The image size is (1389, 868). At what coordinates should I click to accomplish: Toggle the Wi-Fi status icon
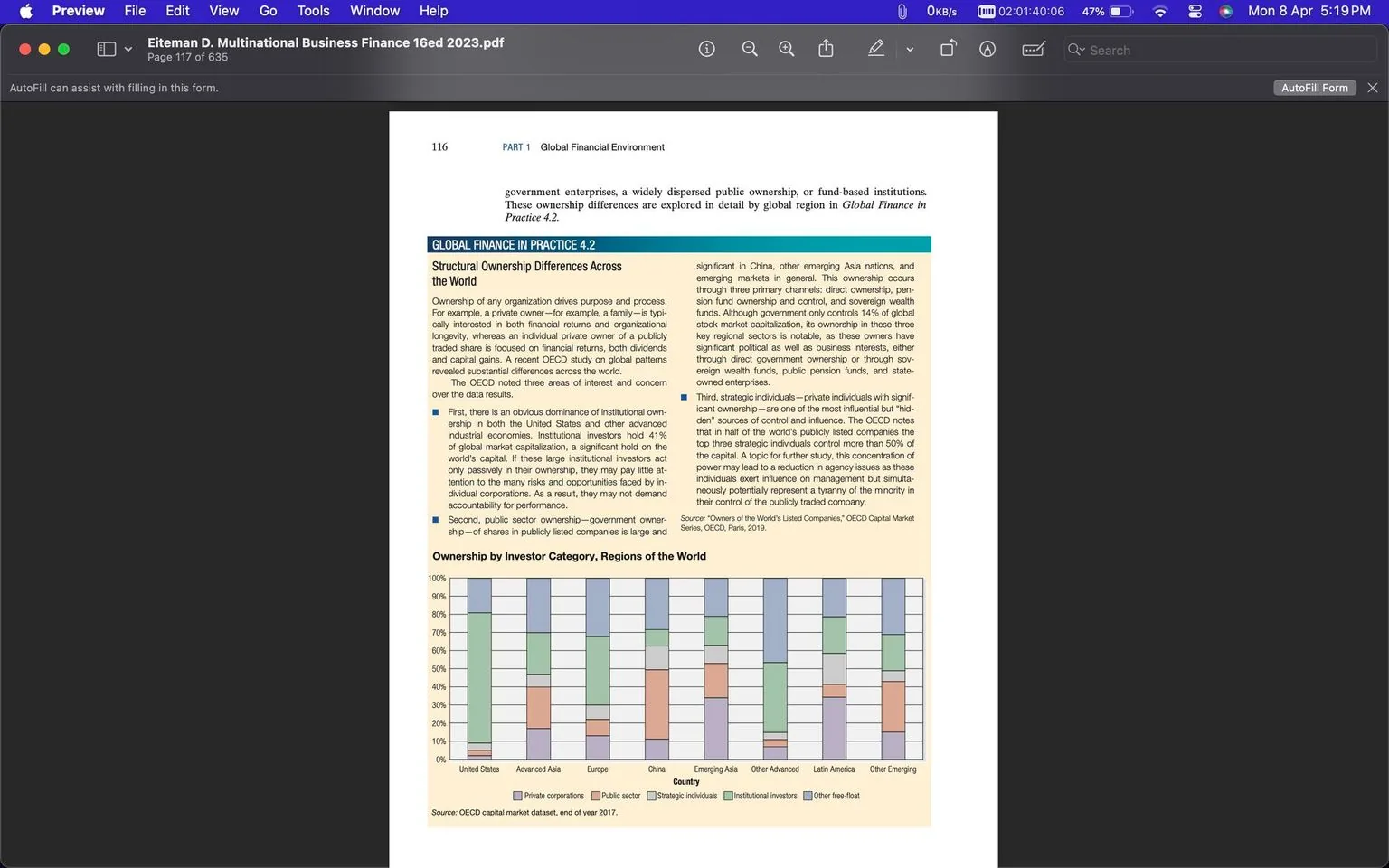pyautogui.click(x=1159, y=11)
